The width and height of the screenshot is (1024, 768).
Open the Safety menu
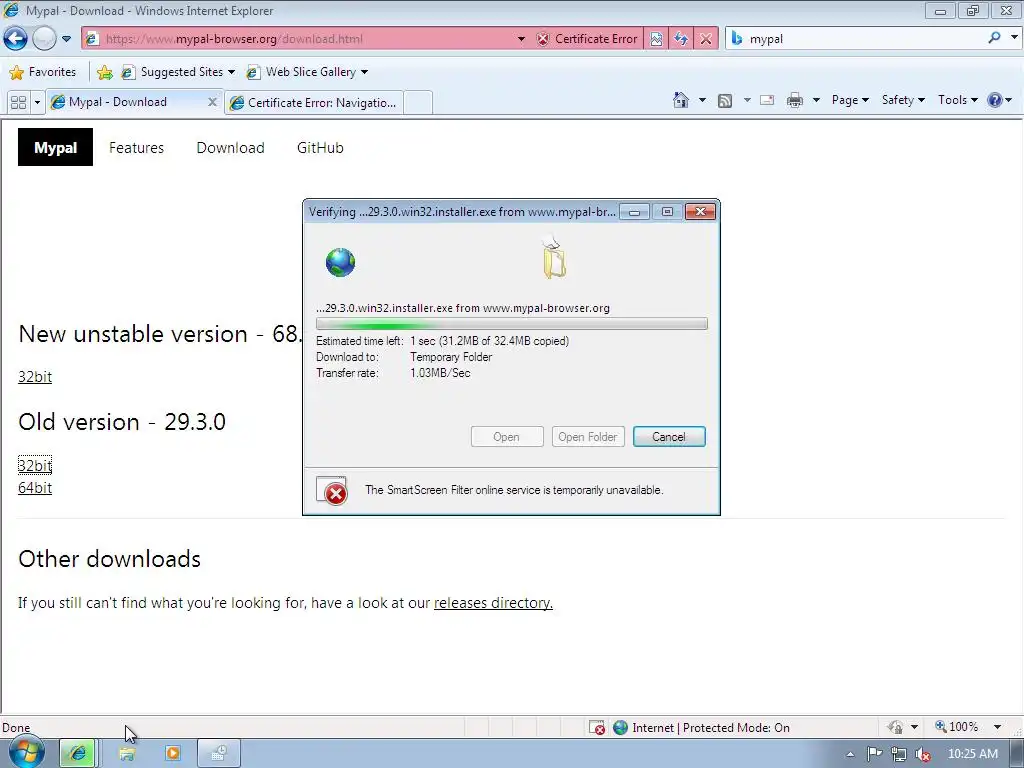(903, 100)
